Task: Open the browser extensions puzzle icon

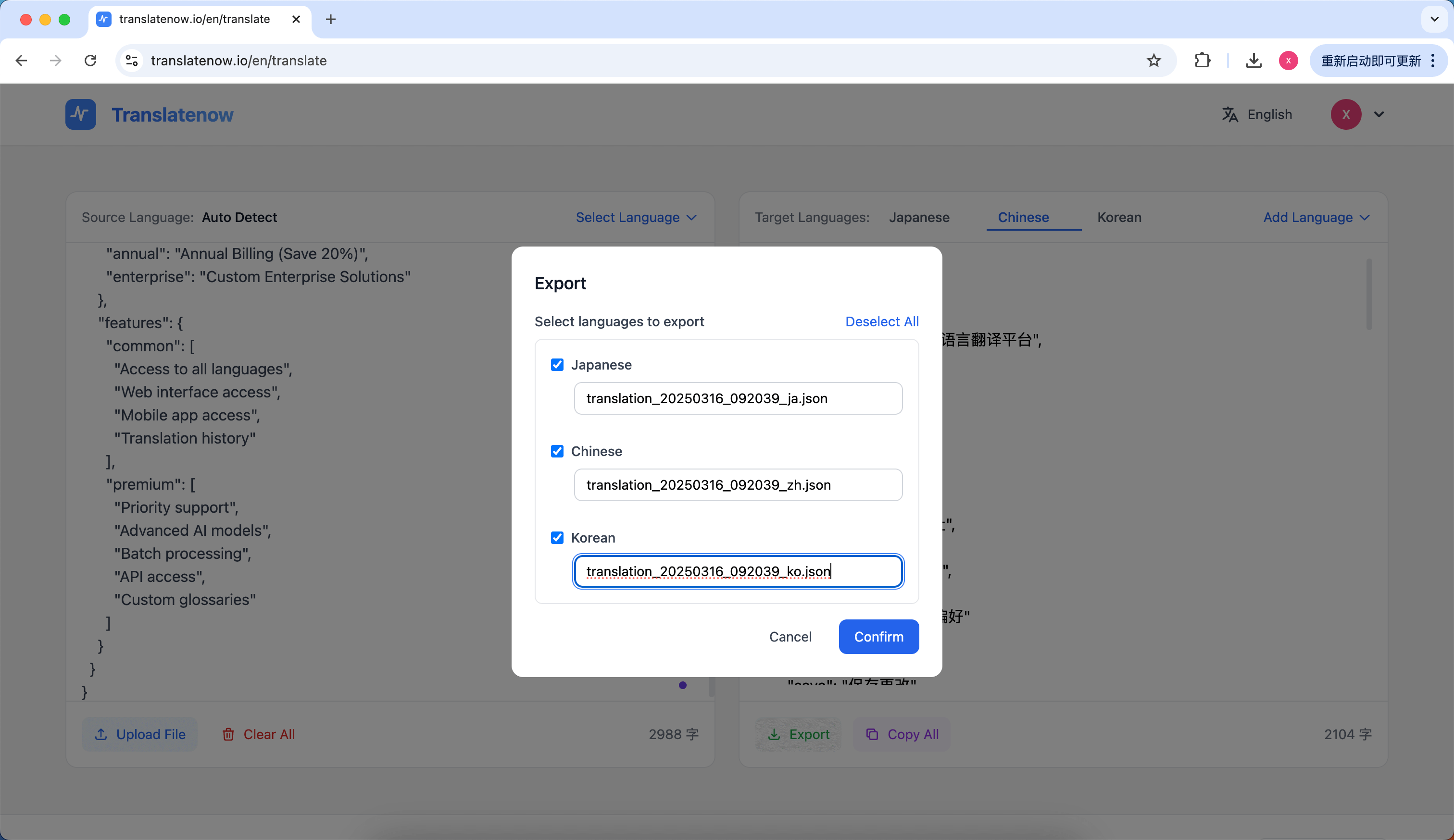Action: [1203, 61]
